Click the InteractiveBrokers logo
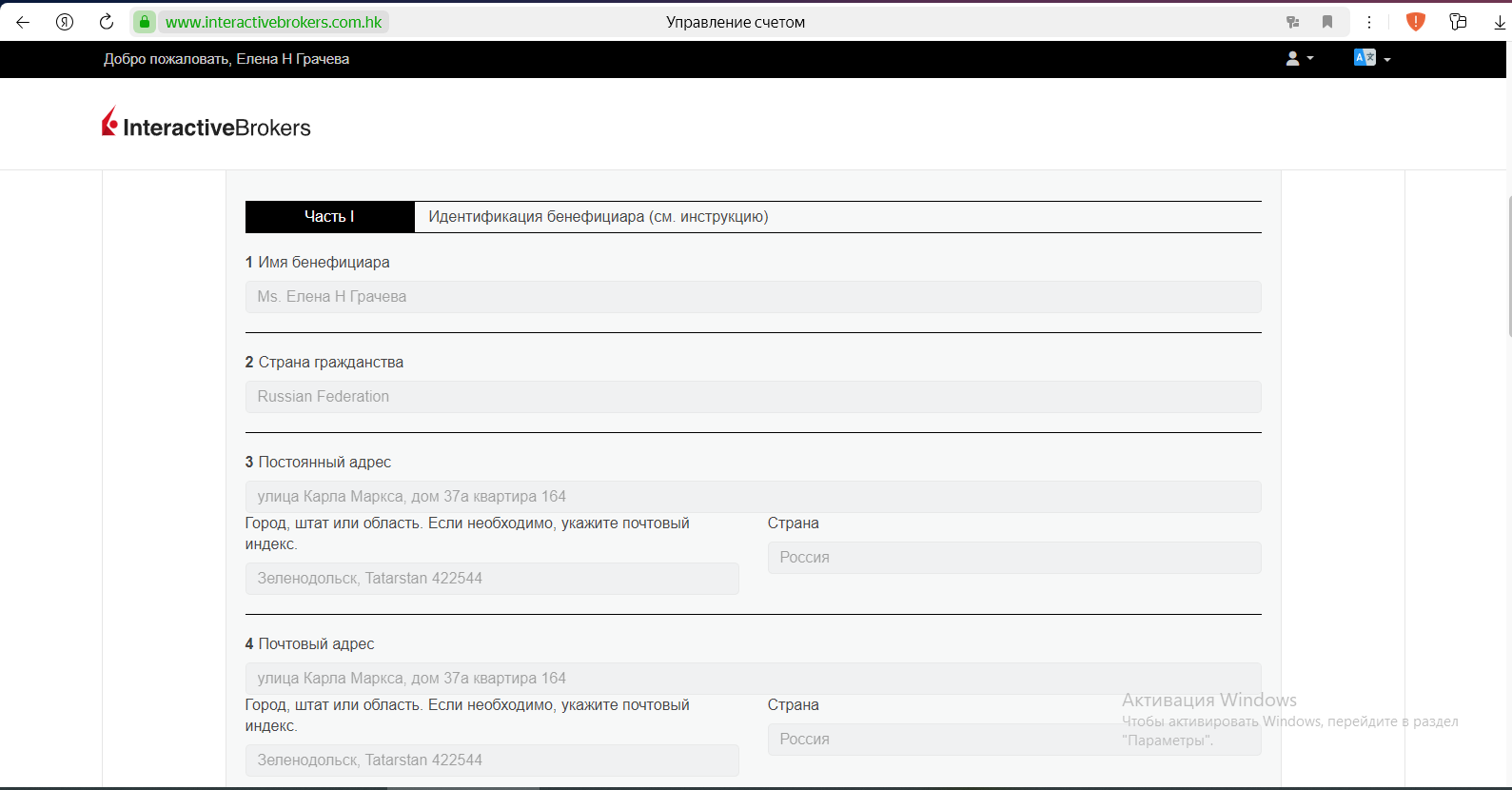This screenshot has height=790, width=1512. (x=206, y=124)
